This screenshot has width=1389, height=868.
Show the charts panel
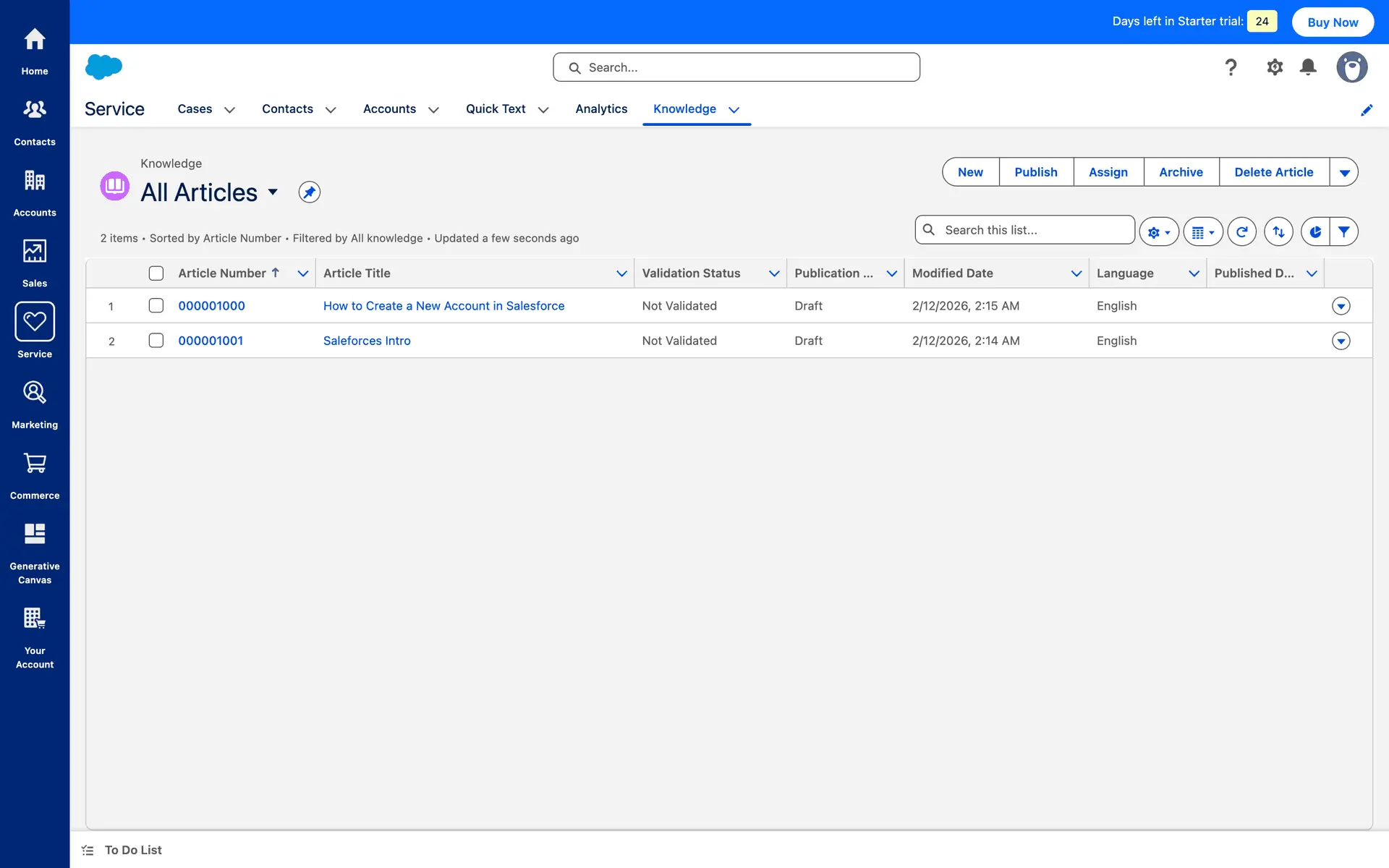tap(1315, 232)
